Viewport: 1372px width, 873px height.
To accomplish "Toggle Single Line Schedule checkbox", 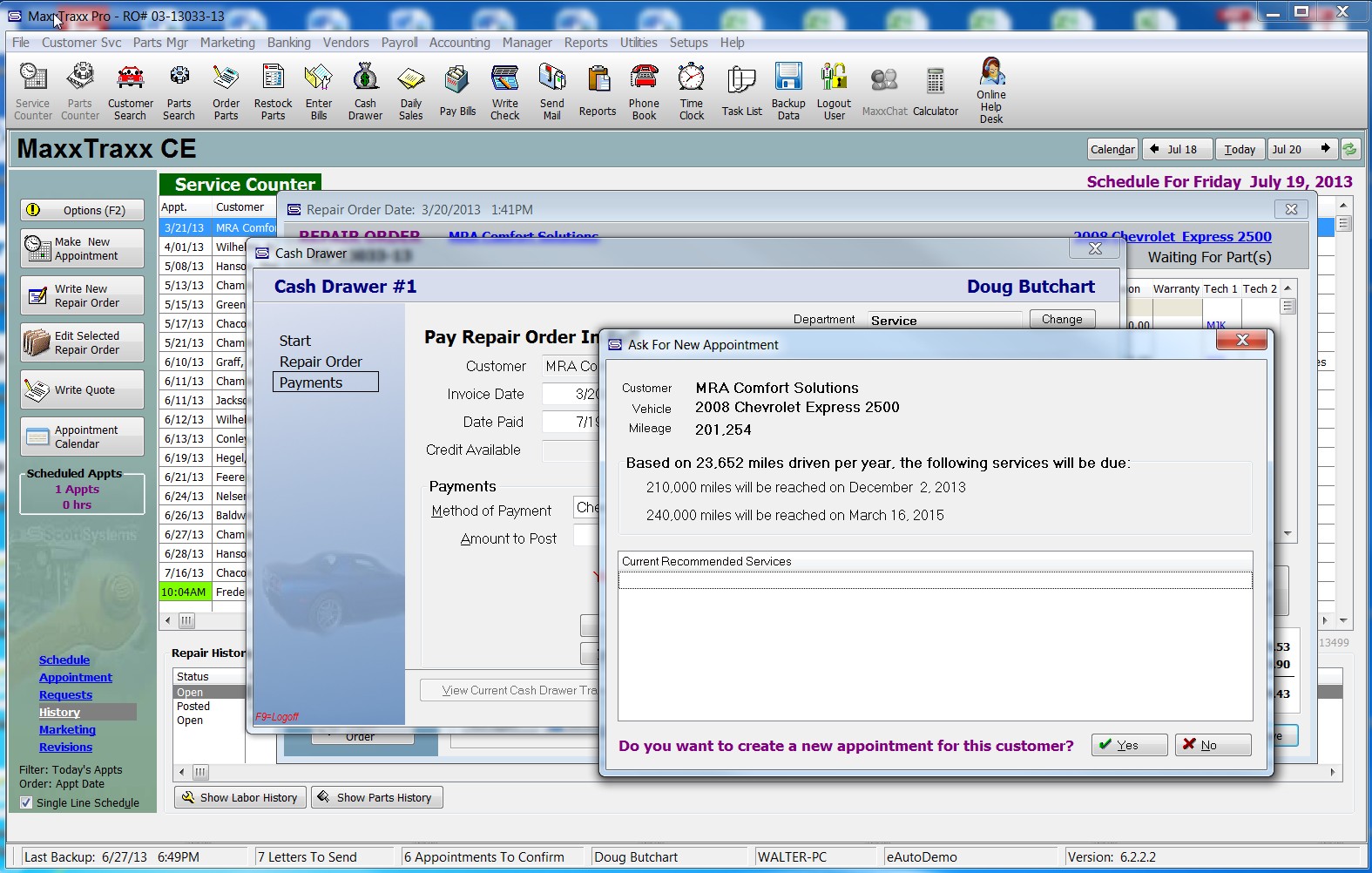I will (x=26, y=802).
